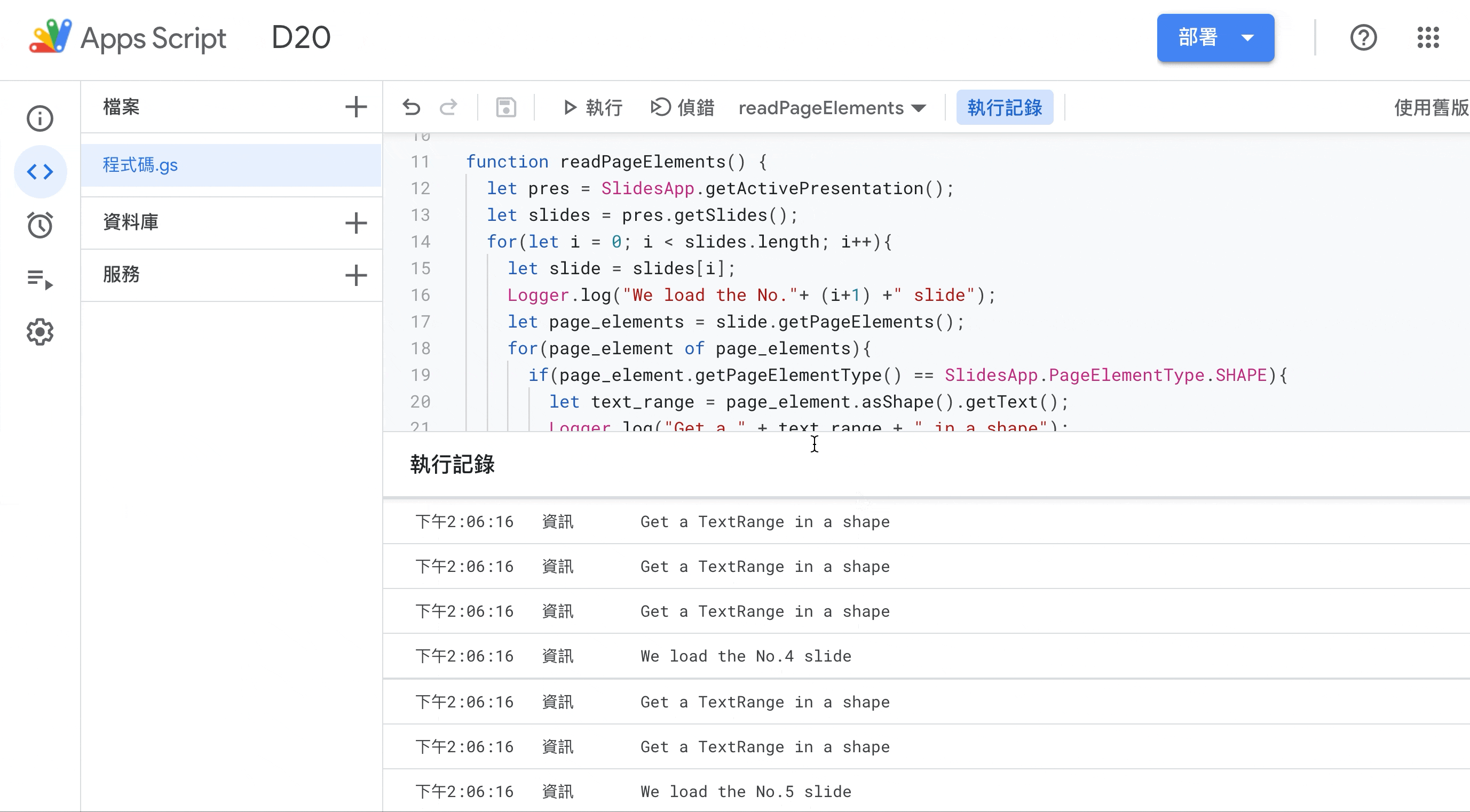The image size is (1470, 812).
Task: Click line 13 pres.getSlides code
Action: (642, 216)
